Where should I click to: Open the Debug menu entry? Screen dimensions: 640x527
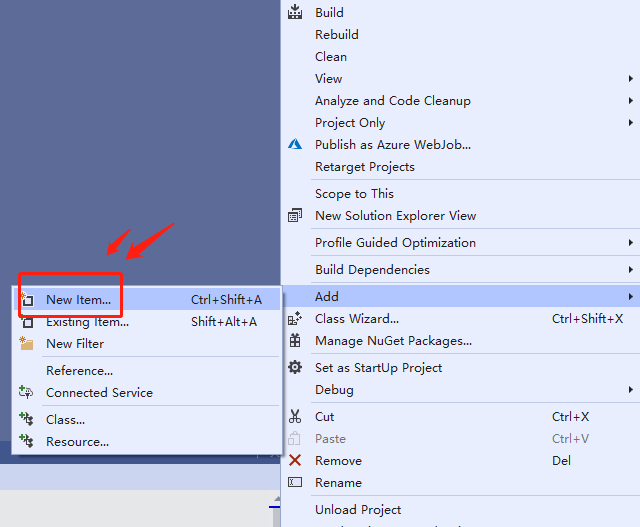pos(461,389)
